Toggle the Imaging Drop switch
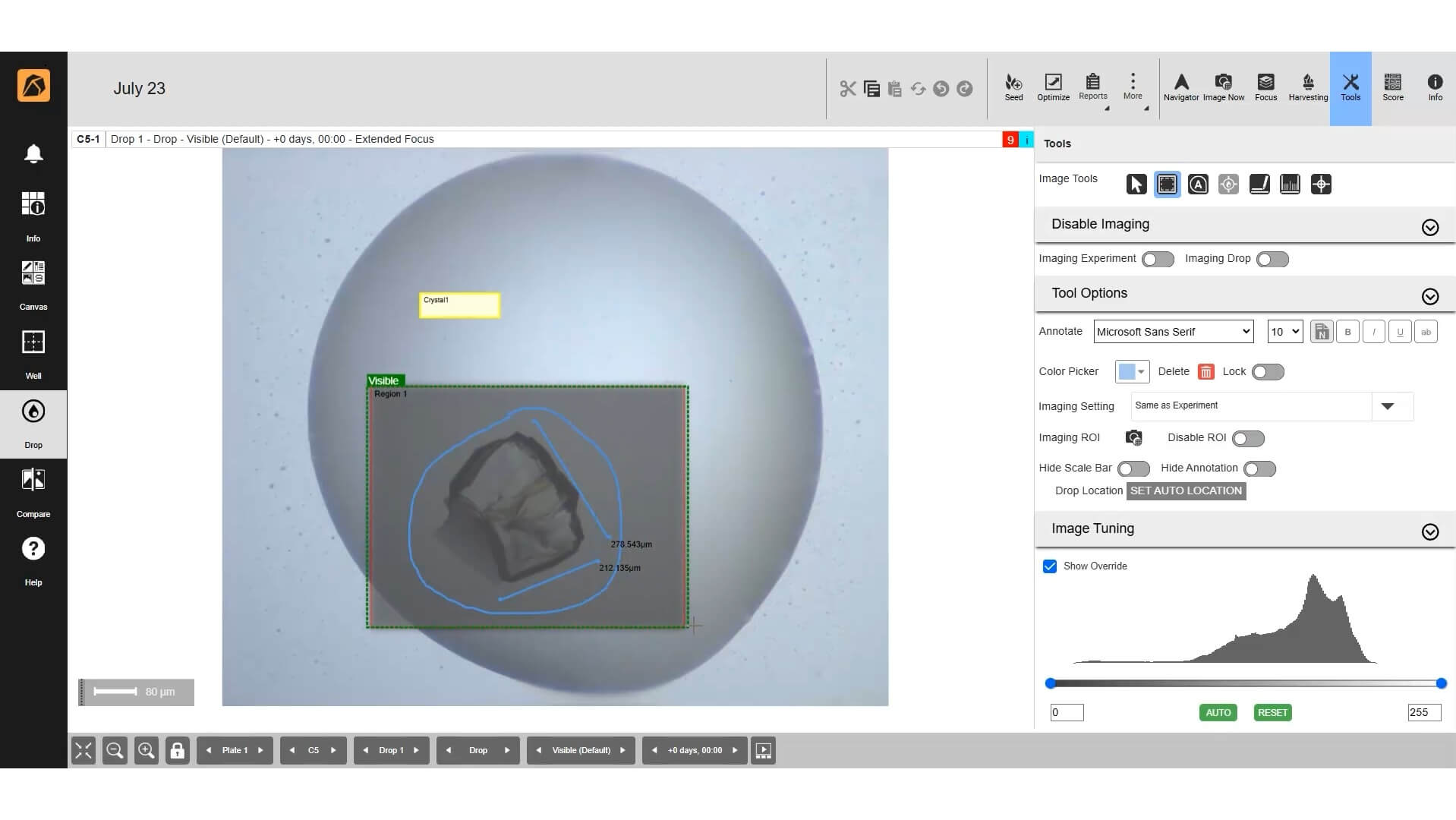 [x=1272, y=260]
